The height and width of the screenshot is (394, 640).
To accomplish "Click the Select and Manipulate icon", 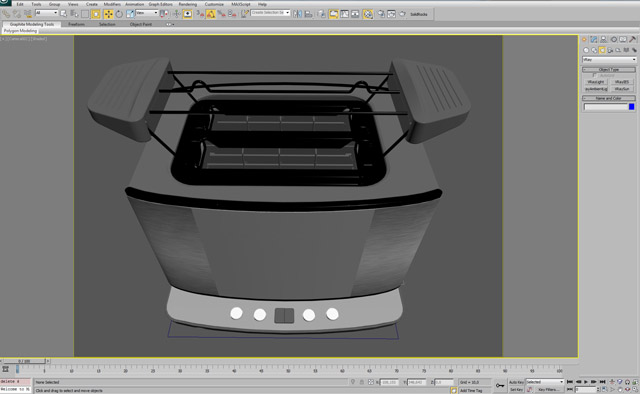I will point(176,14).
